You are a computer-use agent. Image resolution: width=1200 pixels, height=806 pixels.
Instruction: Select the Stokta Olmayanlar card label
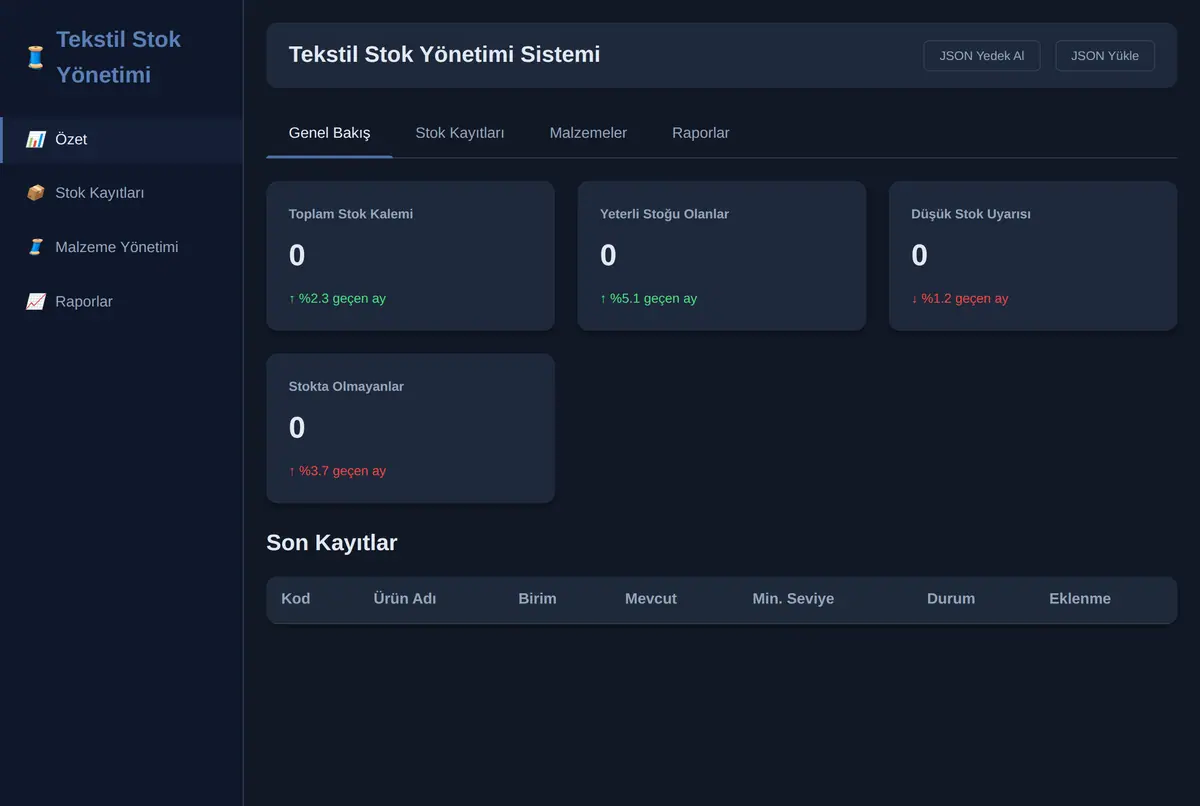click(346, 386)
